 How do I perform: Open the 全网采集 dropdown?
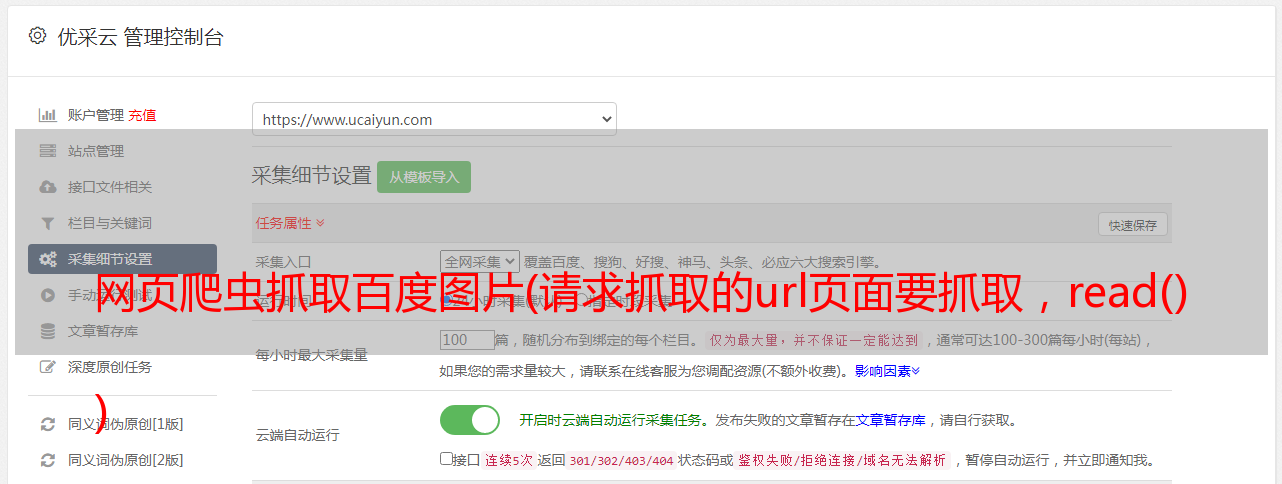coord(480,261)
